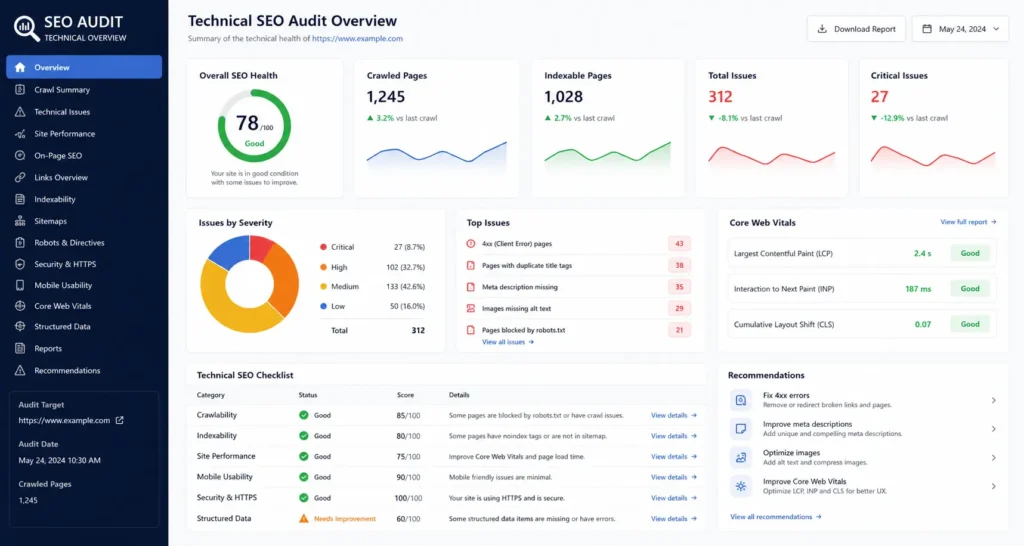Click the Critical Issues 27 value
The height and width of the screenshot is (546, 1024).
880,97
